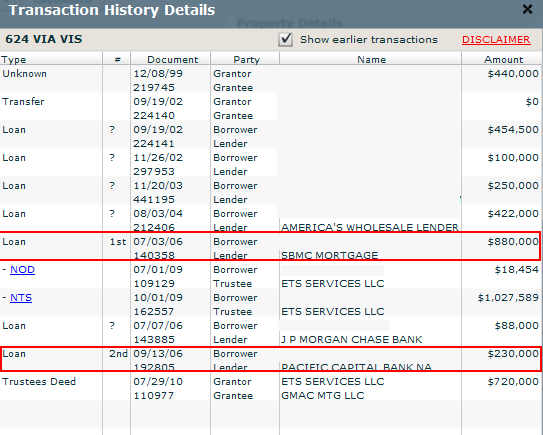
Task: Open the DISCLAIMER link
Action: [496, 40]
